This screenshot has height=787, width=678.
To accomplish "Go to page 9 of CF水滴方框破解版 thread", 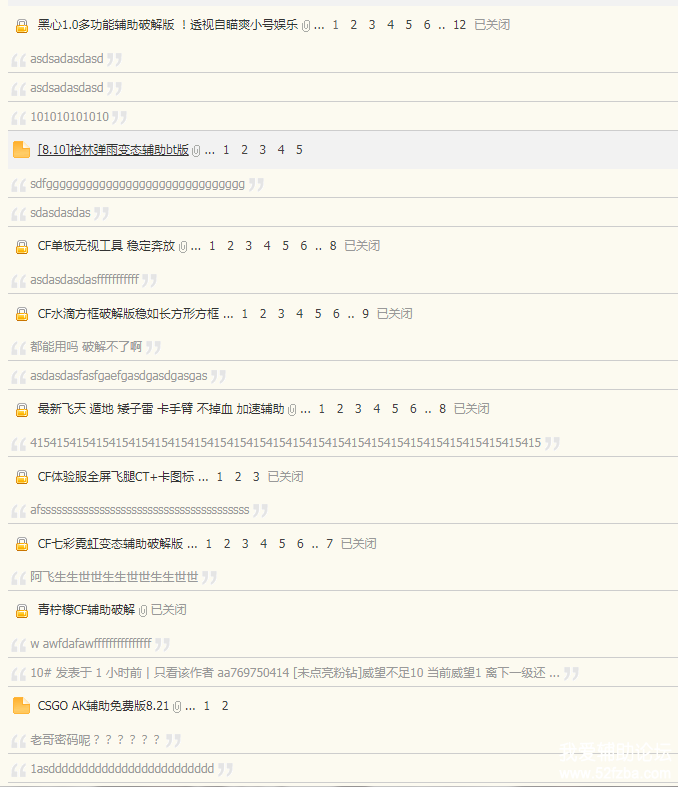I will point(365,314).
